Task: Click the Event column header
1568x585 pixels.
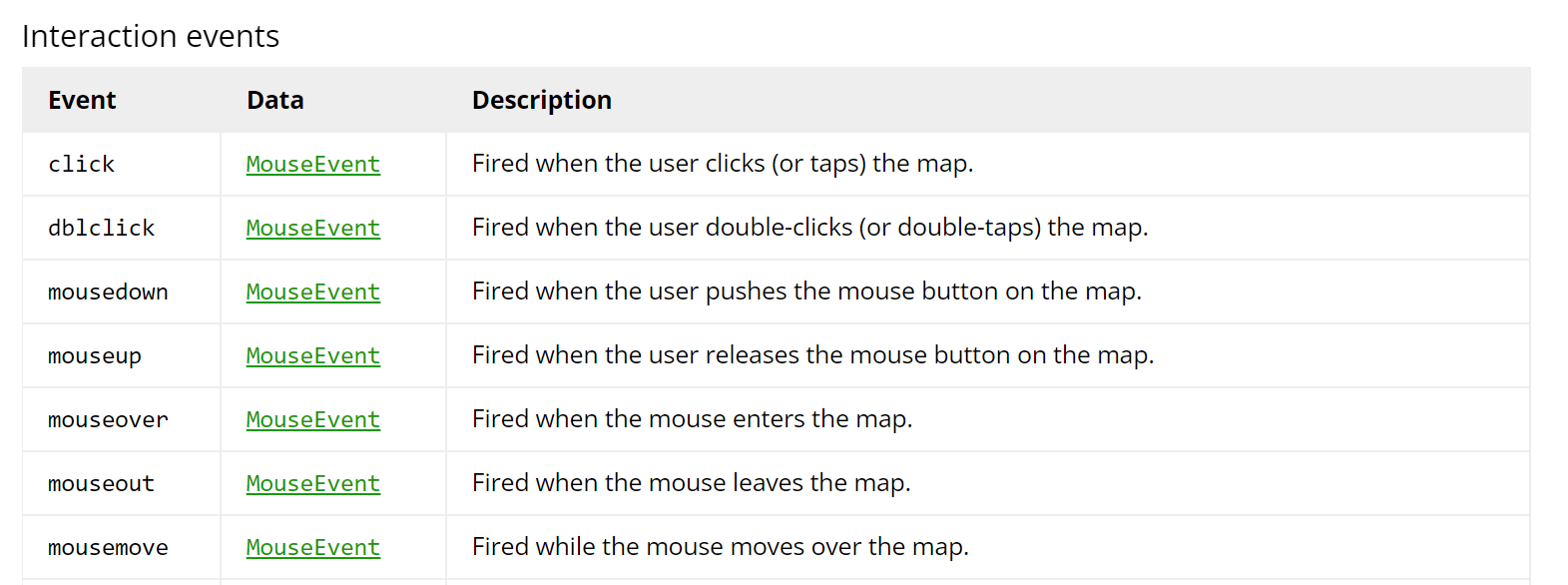Action: 82,100
